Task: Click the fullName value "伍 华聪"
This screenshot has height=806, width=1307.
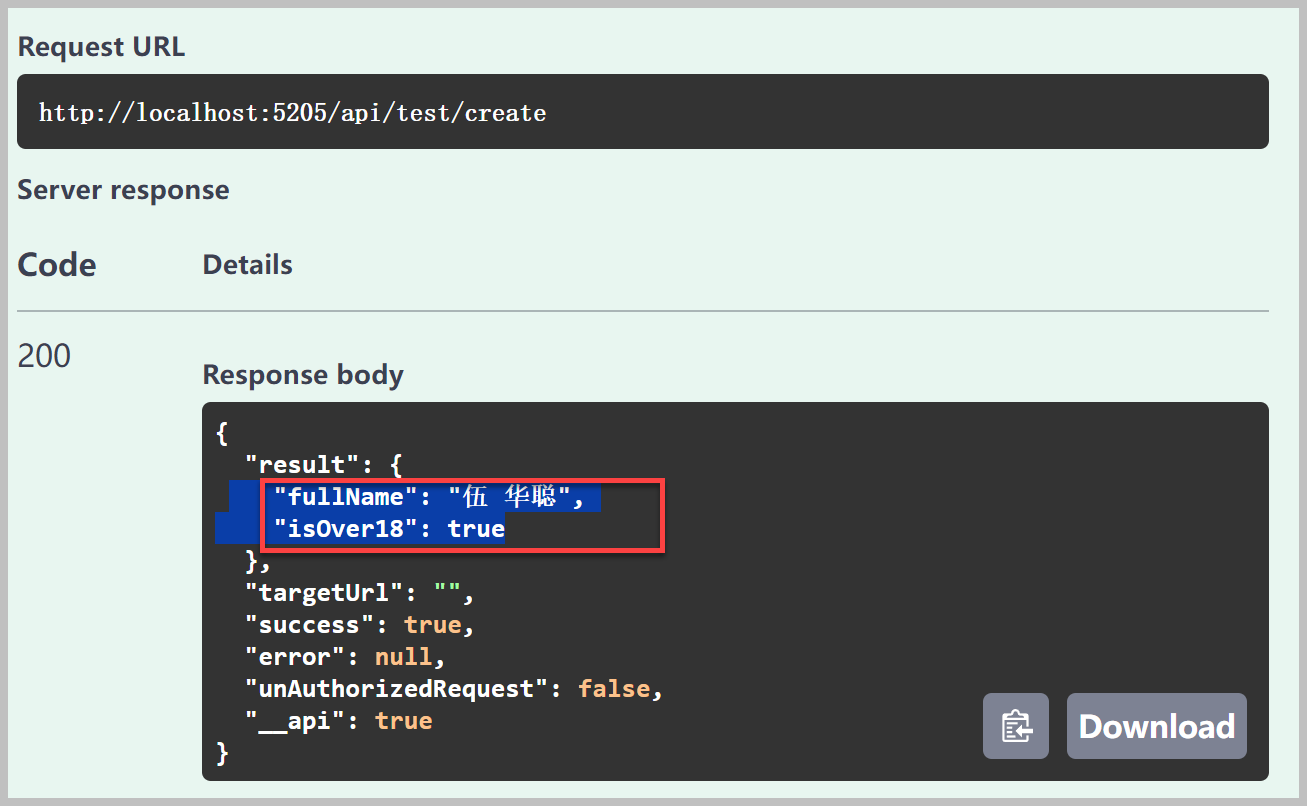Action: 508,497
